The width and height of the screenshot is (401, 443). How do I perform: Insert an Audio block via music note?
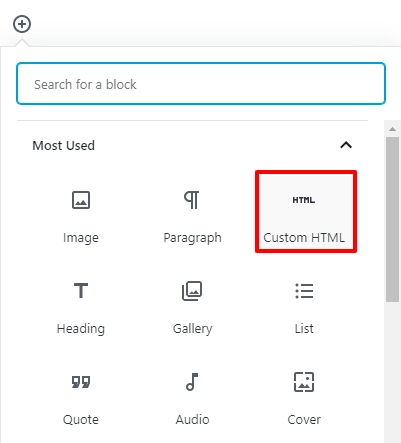[x=192, y=382]
